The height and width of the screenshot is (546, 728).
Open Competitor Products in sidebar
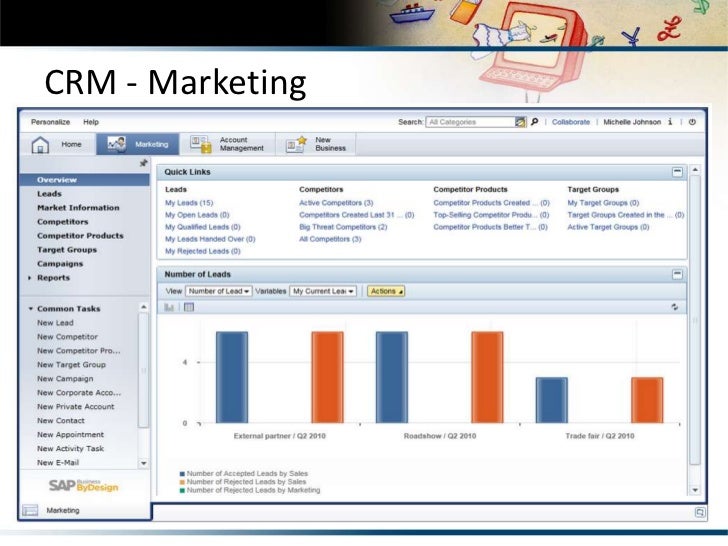(x=80, y=235)
